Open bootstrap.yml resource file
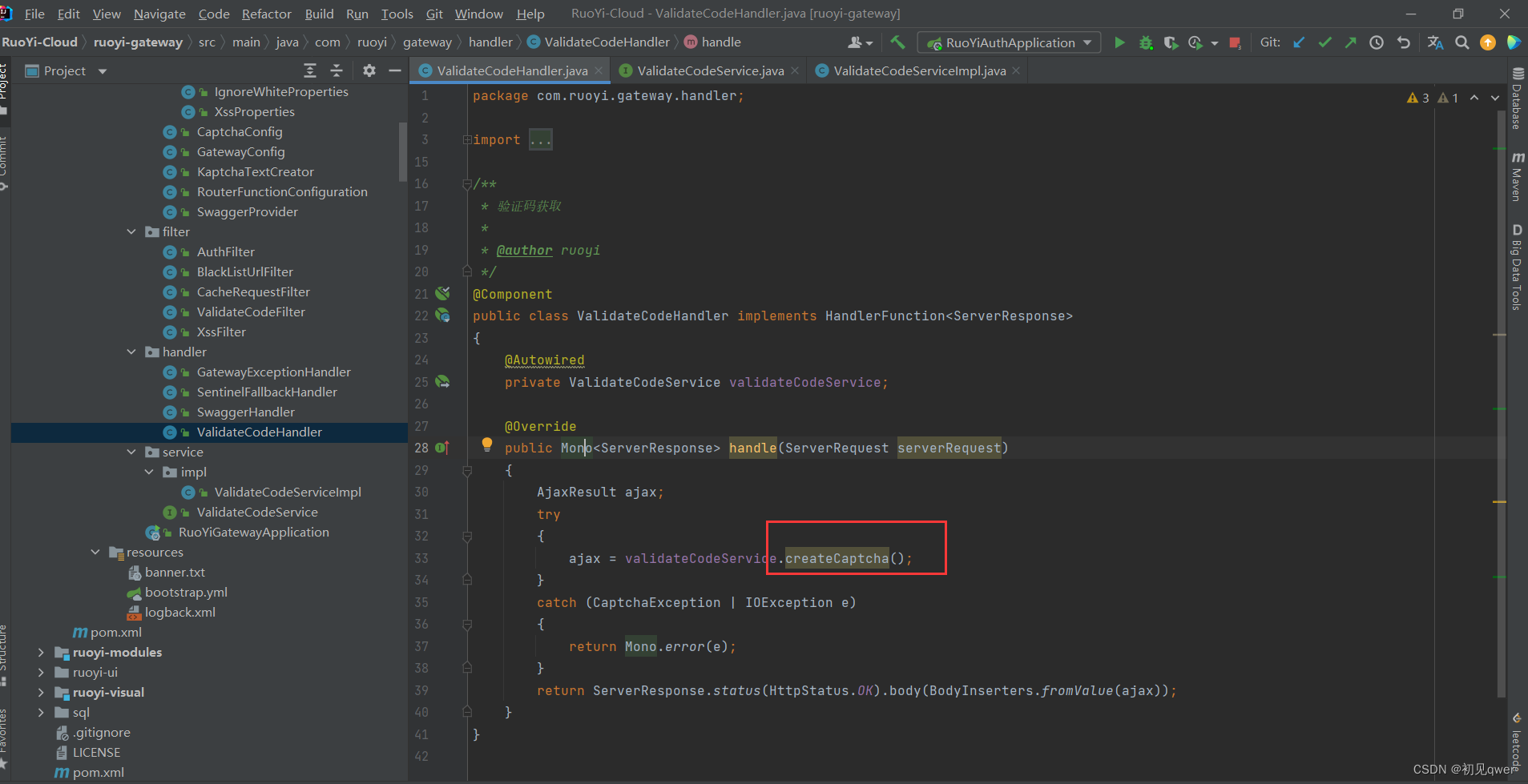1528x784 pixels. tap(186, 592)
